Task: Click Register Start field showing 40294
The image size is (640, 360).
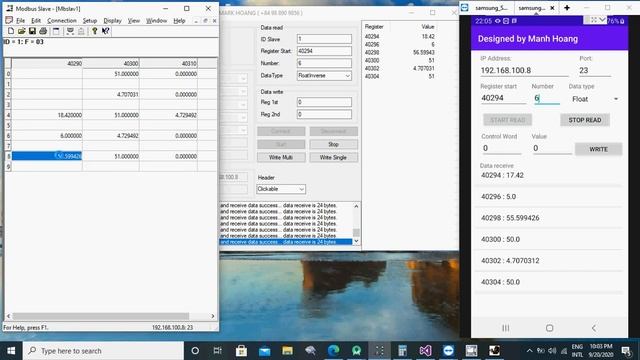Action: pos(324,51)
